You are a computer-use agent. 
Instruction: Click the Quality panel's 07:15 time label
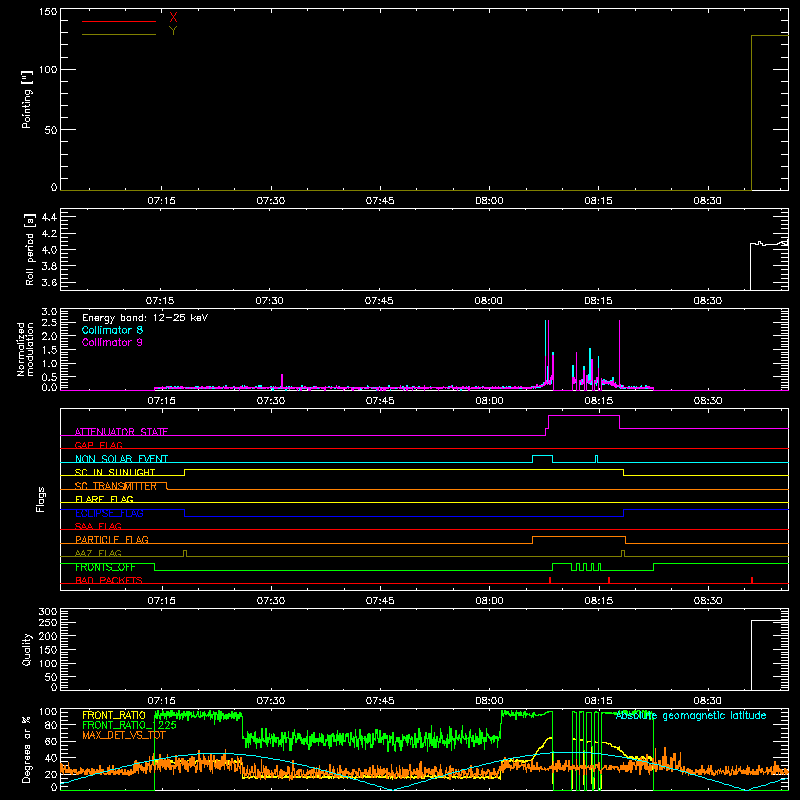pyautogui.click(x=161, y=701)
